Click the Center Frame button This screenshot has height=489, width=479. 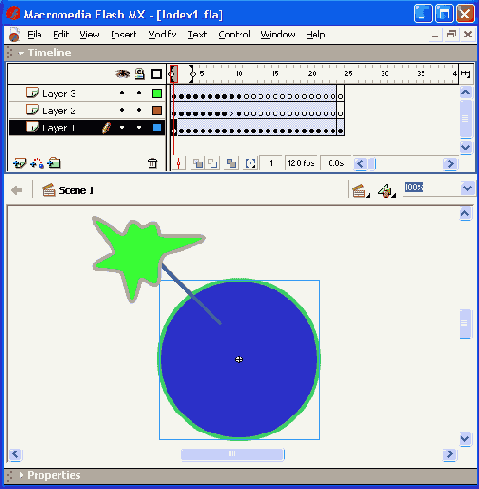[179, 163]
